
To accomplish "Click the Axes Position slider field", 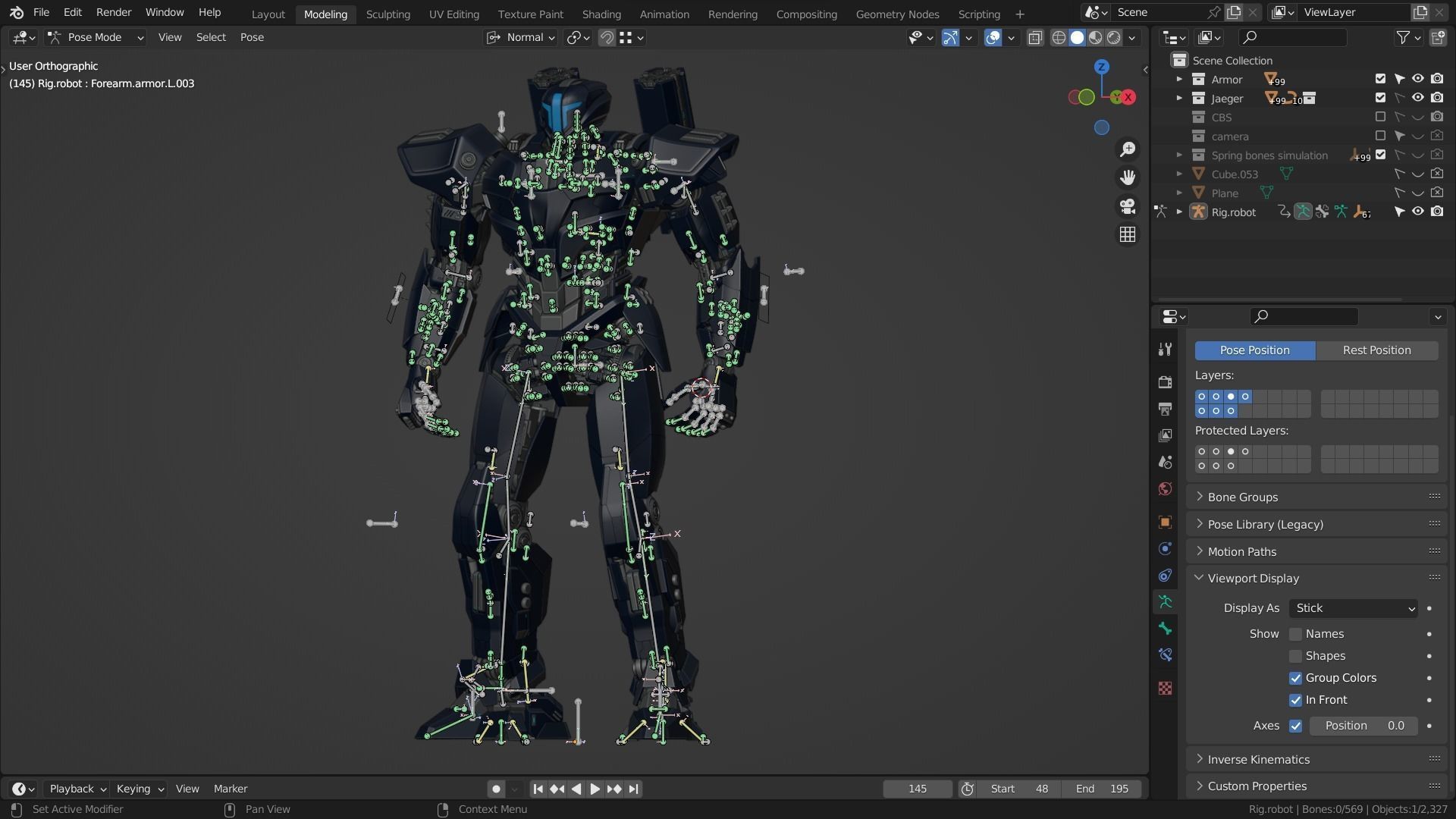I will click(x=1363, y=726).
